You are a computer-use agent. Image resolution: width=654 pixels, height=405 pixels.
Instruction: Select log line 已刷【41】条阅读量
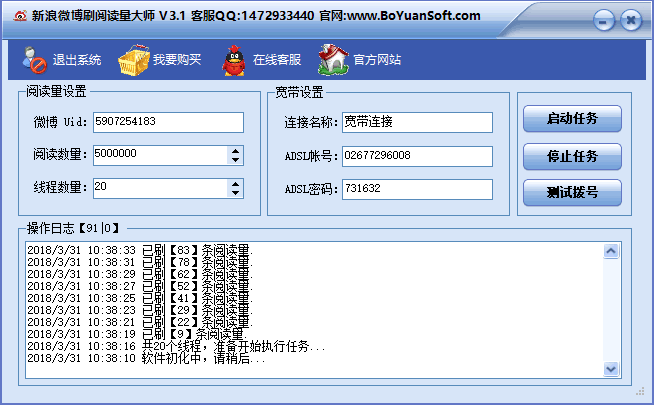point(140,299)
